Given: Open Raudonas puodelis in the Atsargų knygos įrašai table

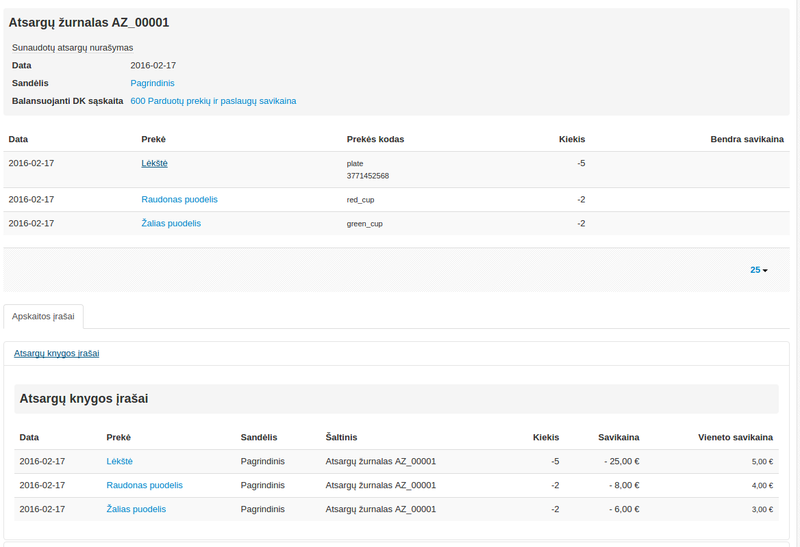Looking at the screenshot, I should click(144, 485).
